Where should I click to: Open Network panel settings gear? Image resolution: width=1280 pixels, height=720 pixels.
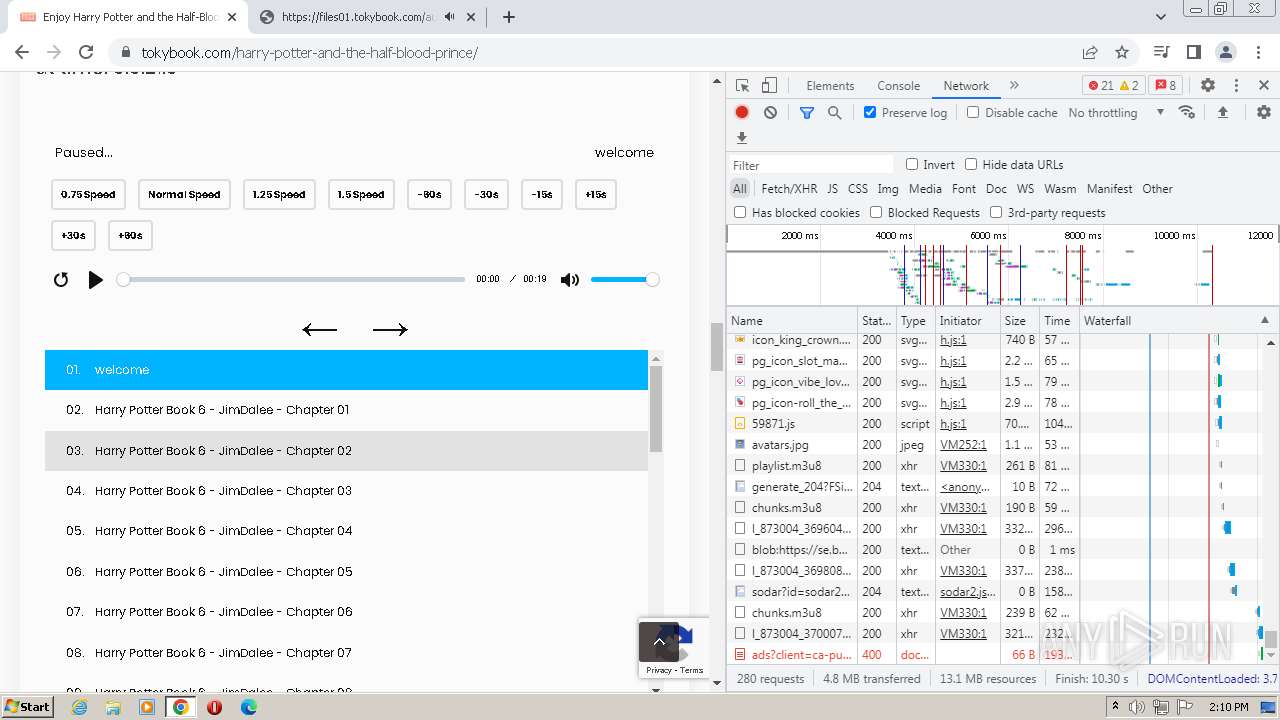coord(1264,113)
